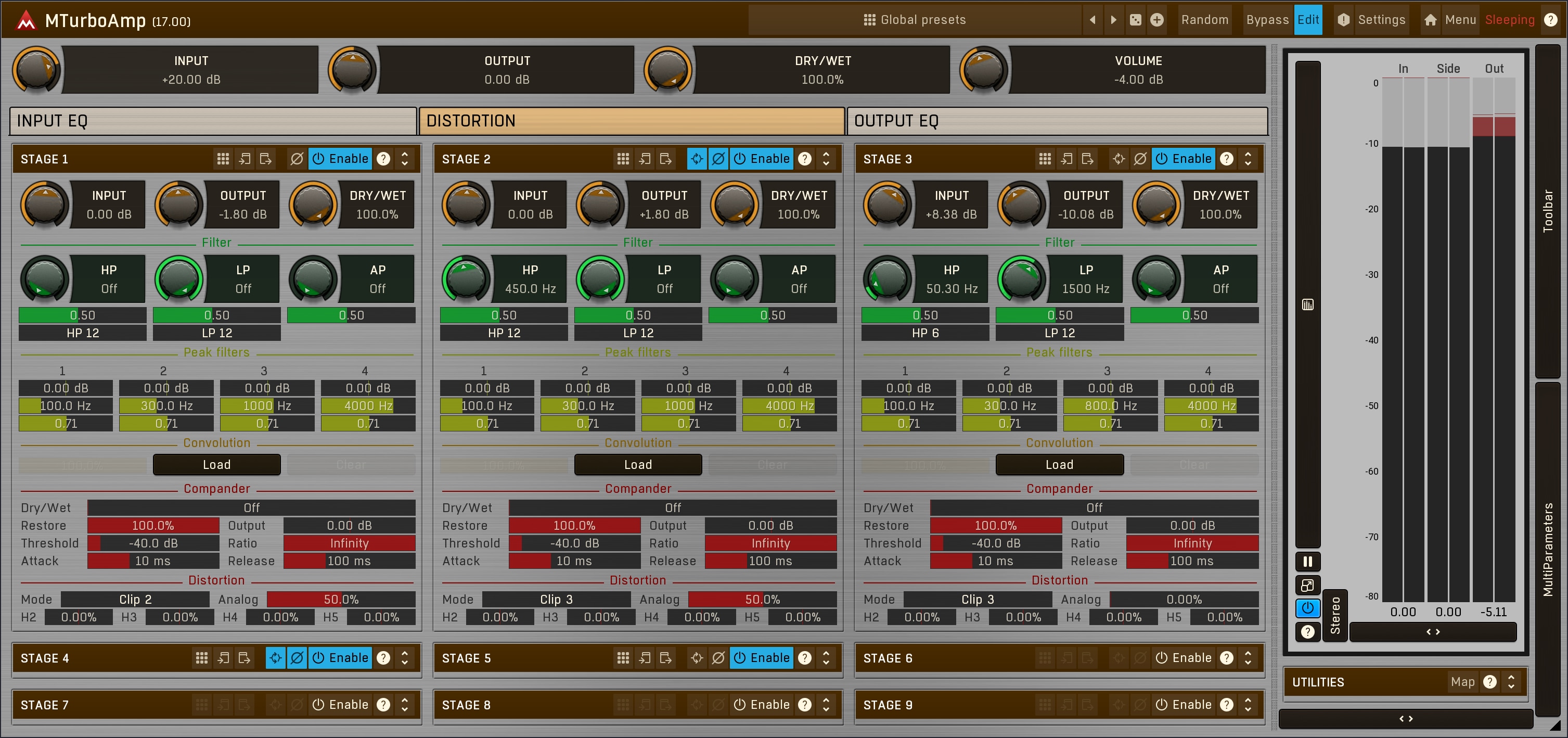Click Stage 1 presets grid icon
This screenshot has width=1568, height=738.
point(223,159)
